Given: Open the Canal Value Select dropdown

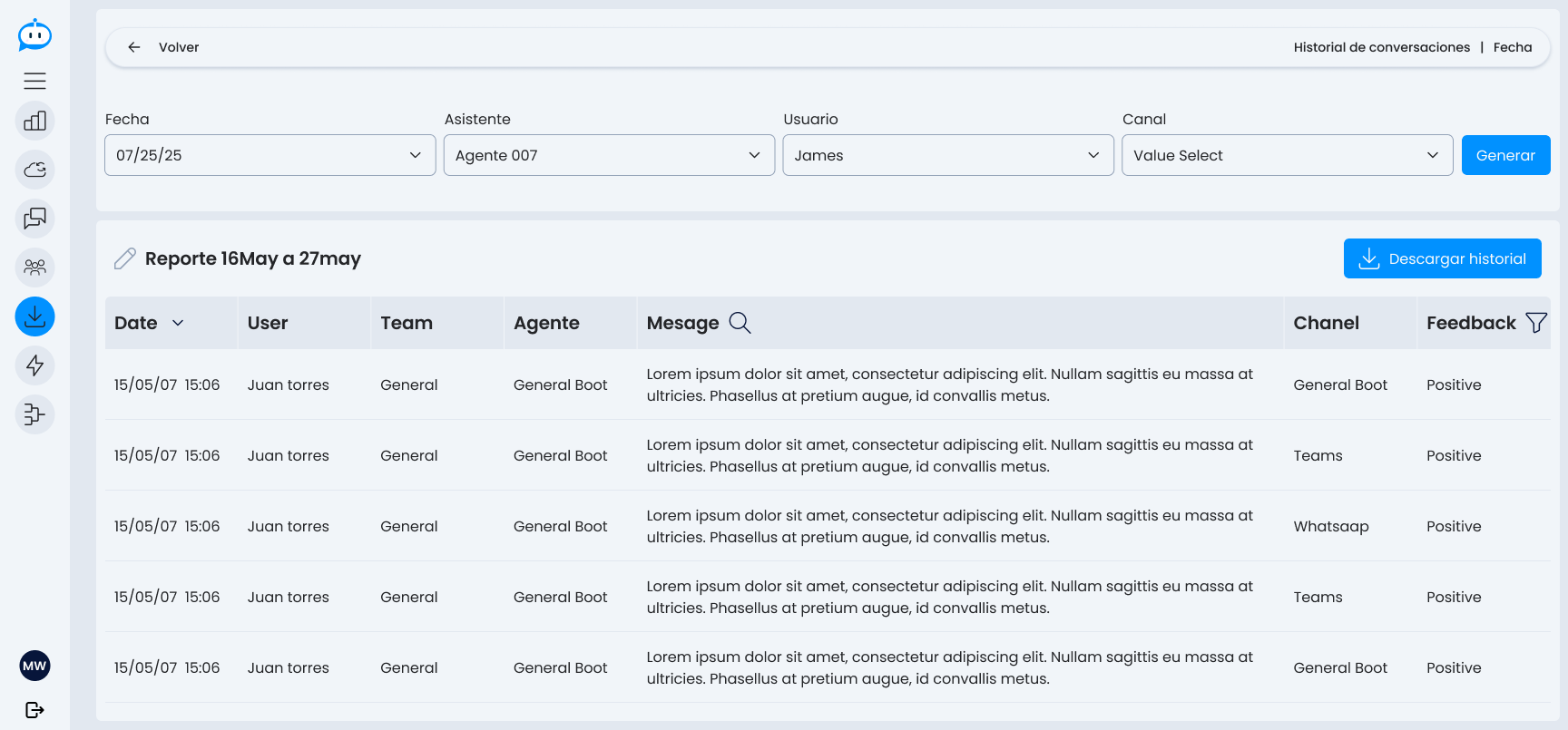Looking at the screenshot, I should point(1288,155).
